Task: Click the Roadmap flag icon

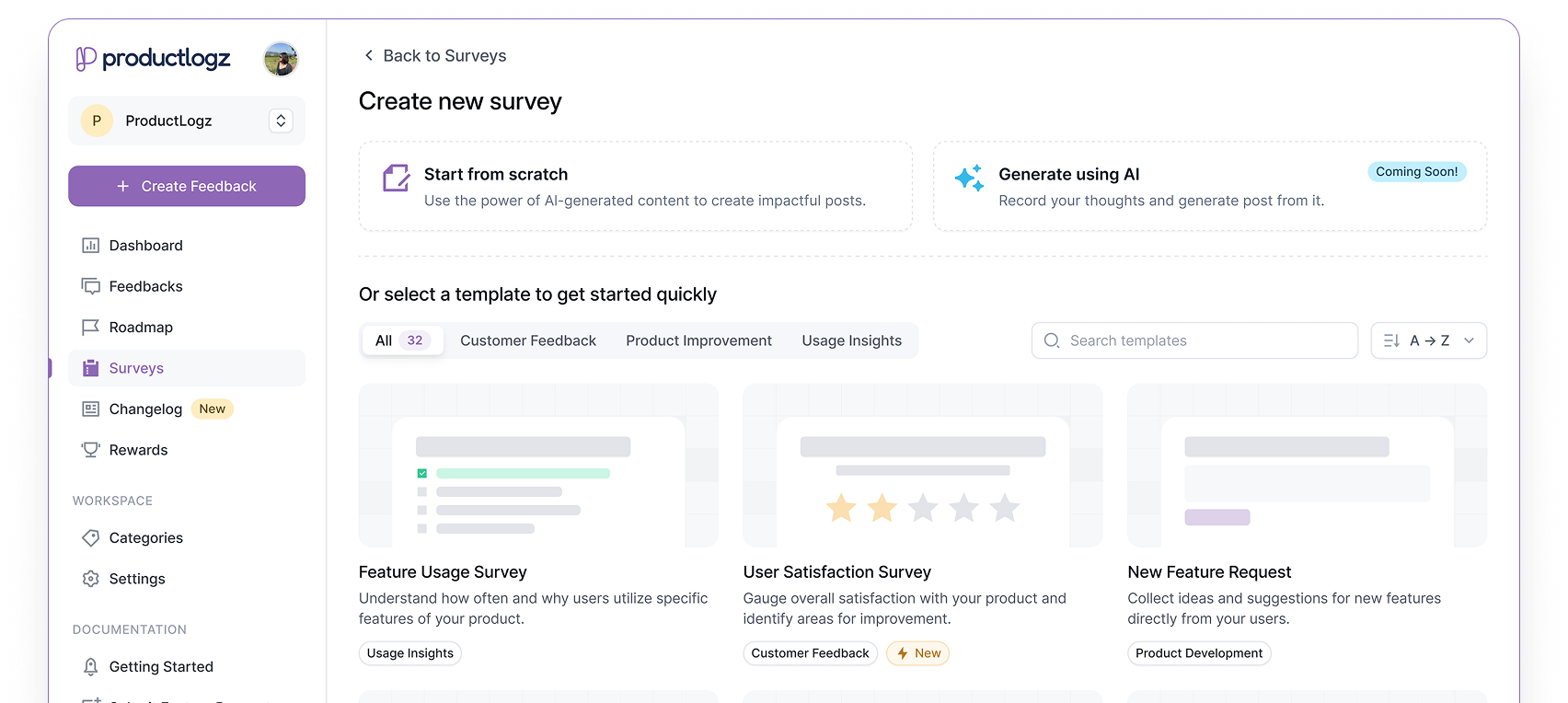Action: click(x=90, y=328)
